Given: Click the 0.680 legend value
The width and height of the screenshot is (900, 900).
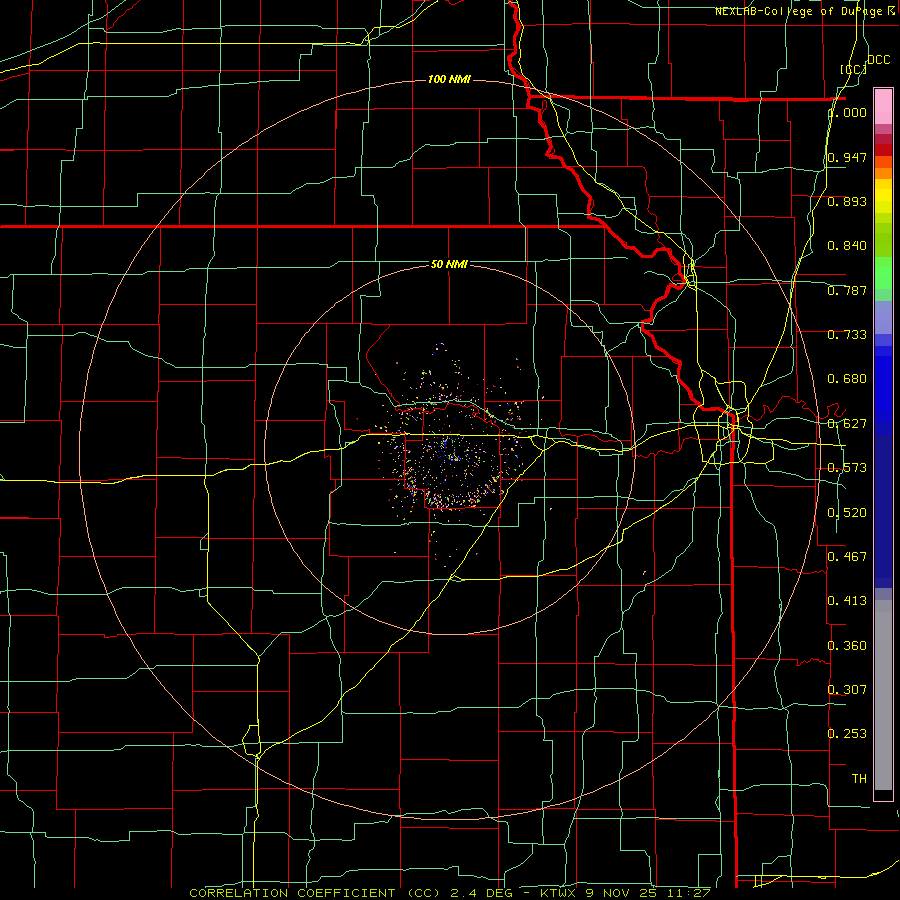Looking at the screenshot, I should click(847, 379).
